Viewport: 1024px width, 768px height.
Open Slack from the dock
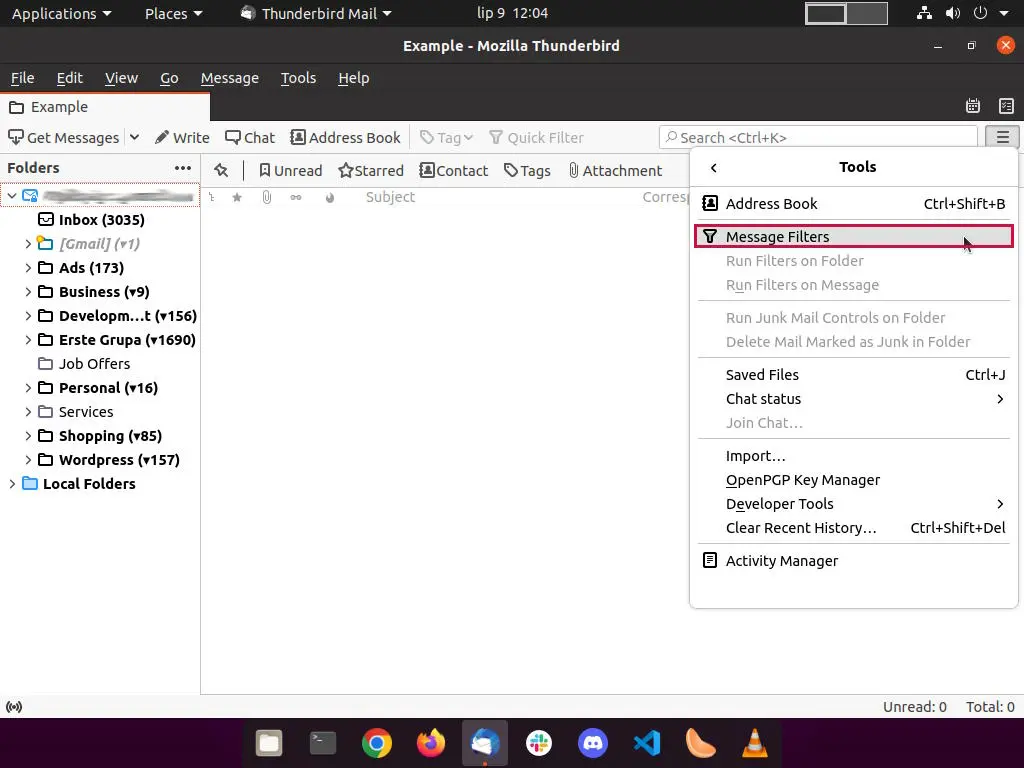(x=539, y=743)
